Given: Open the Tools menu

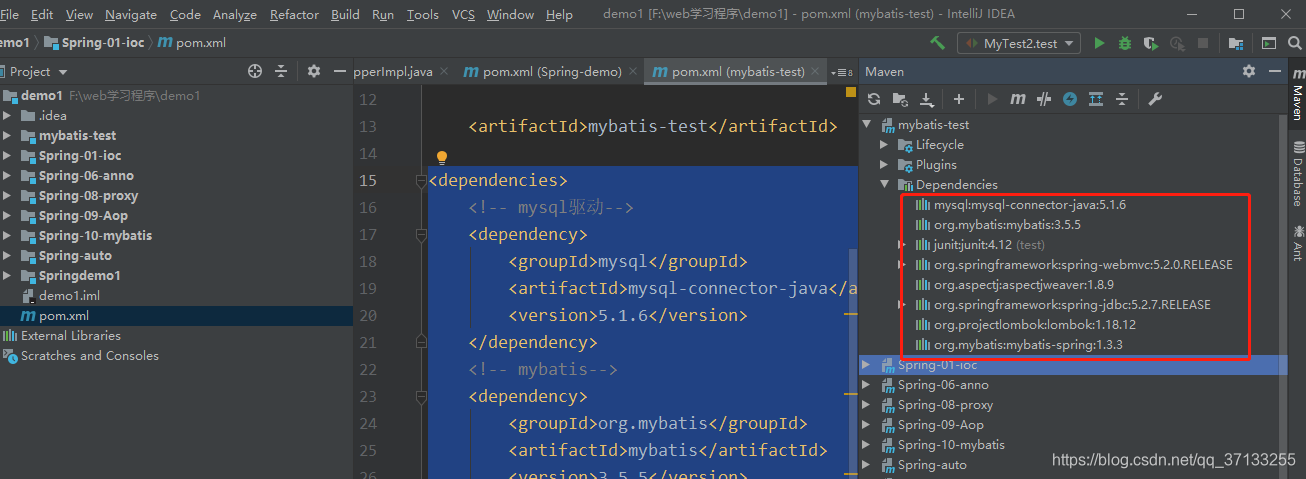Looking at the screenshot, I should coord(423,15).
